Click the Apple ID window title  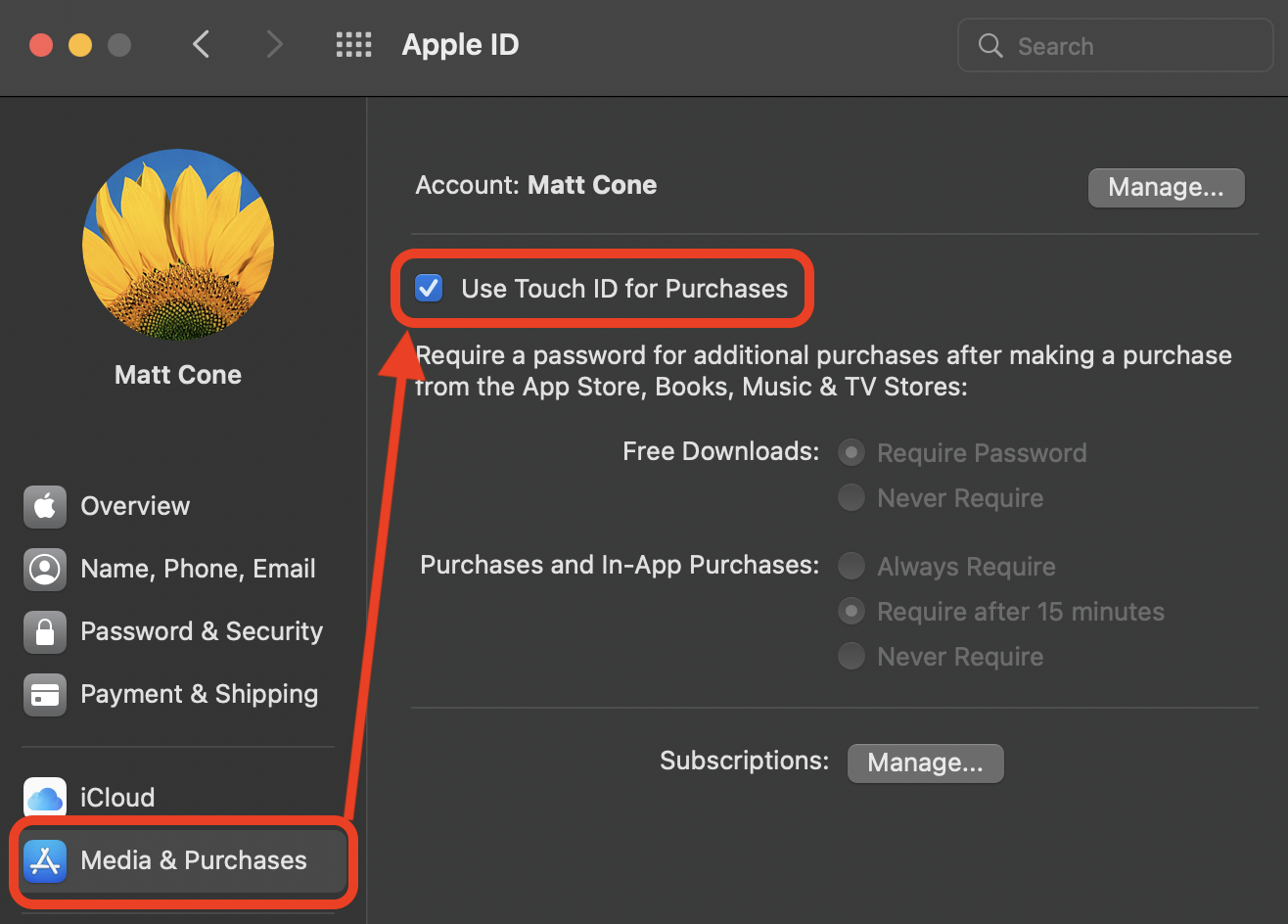click(460, 44)
